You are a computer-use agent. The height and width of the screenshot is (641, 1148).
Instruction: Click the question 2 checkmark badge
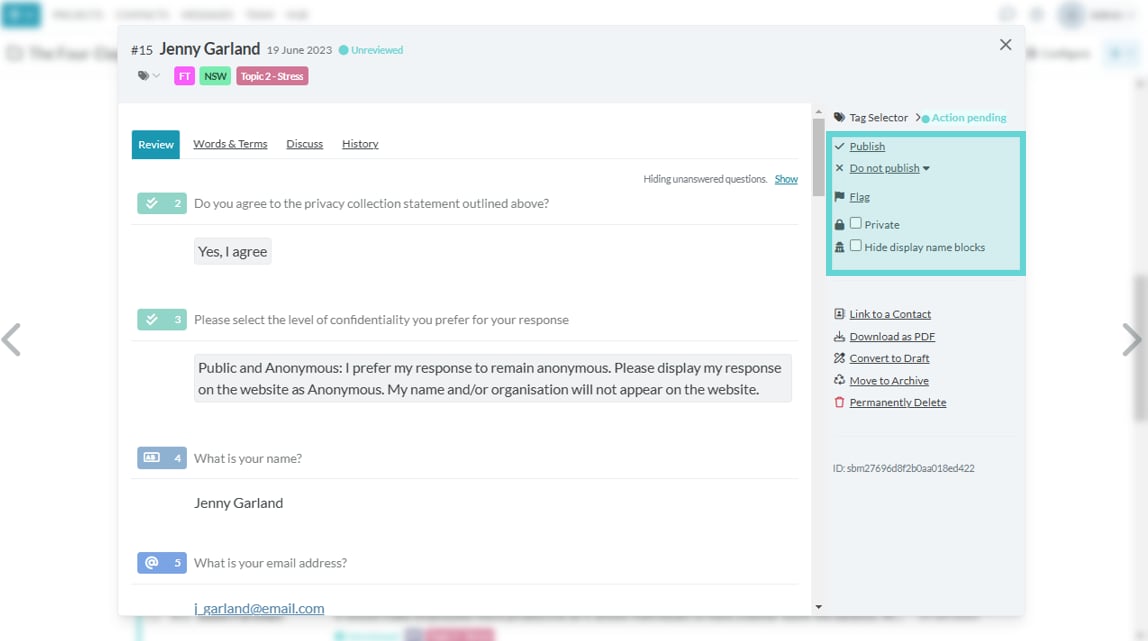[x=162, y=203]
